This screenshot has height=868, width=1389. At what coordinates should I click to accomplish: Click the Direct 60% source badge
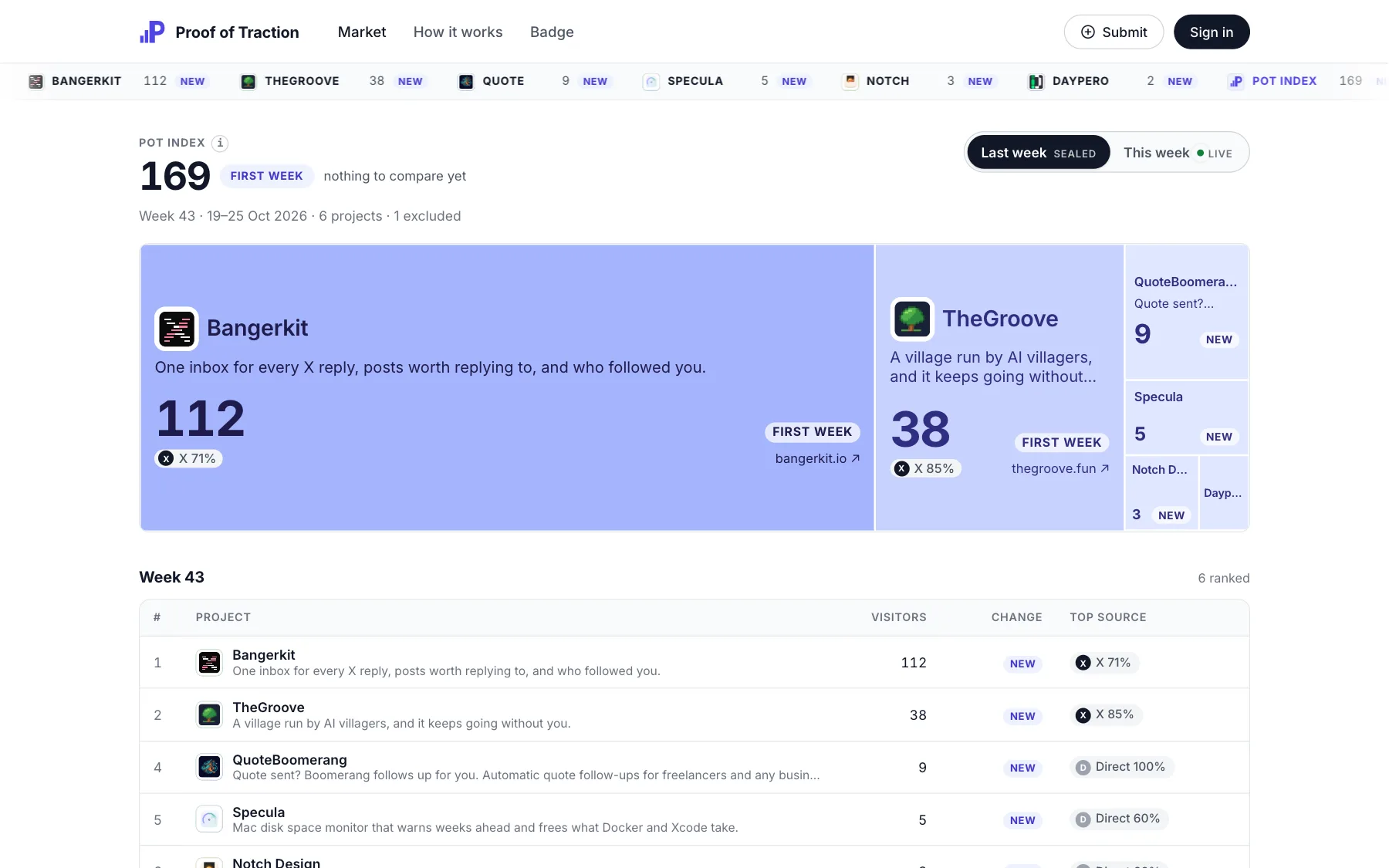click(x=1119, y=819)
